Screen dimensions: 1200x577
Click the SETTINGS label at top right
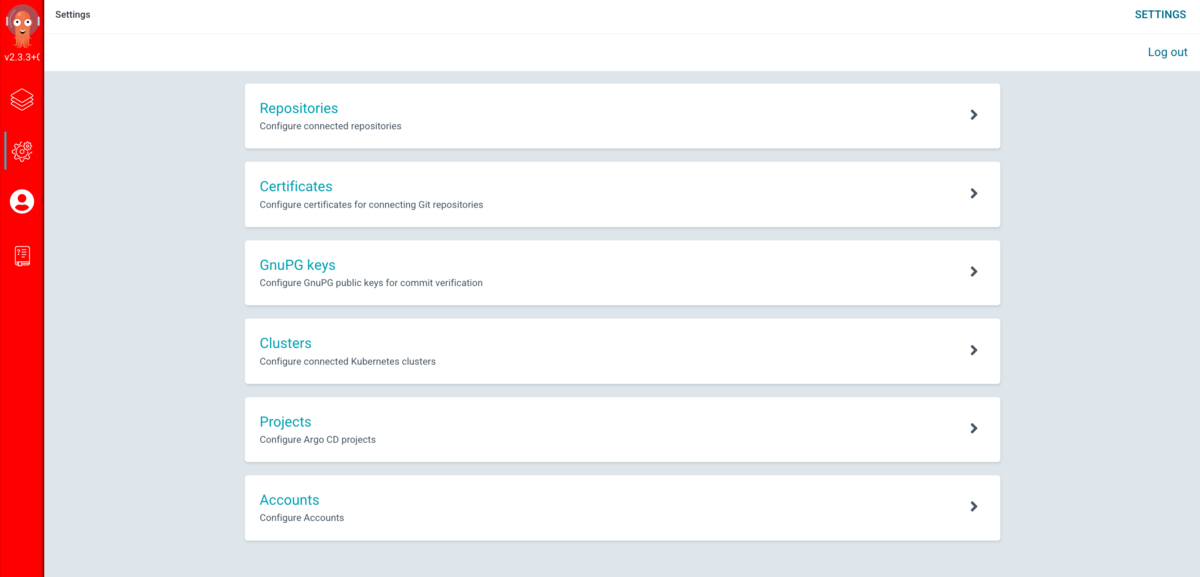pos(1161,15)
